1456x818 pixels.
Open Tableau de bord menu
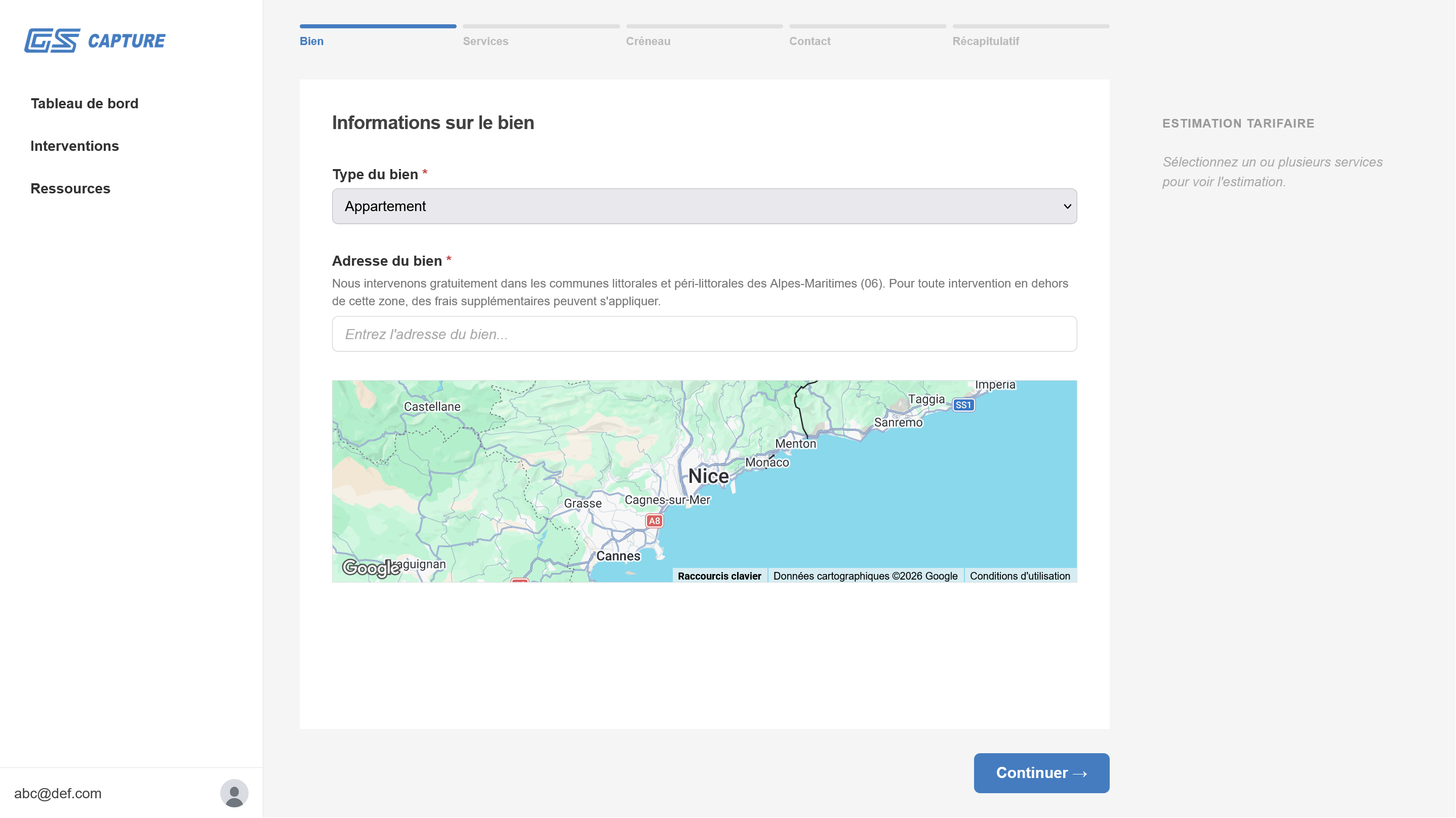pos(84,103)
